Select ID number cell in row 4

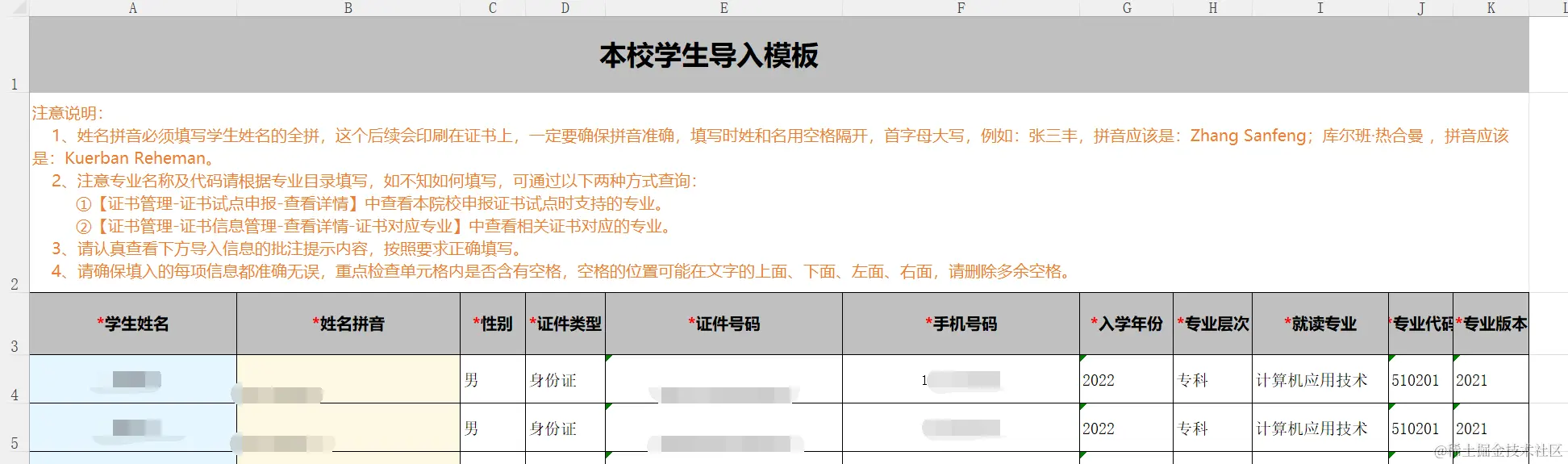724,379
